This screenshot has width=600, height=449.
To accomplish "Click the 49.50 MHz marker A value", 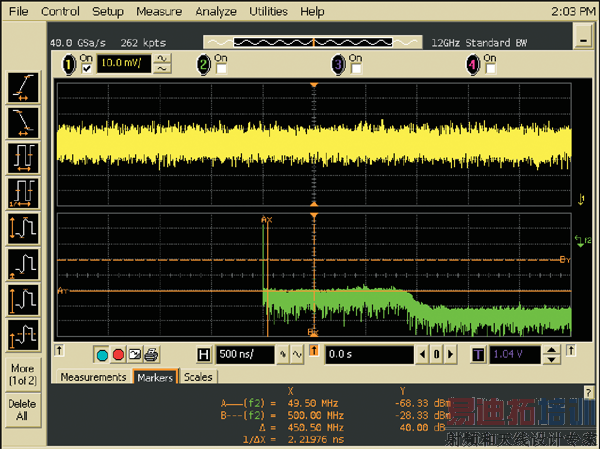I will tap(313, 403).
